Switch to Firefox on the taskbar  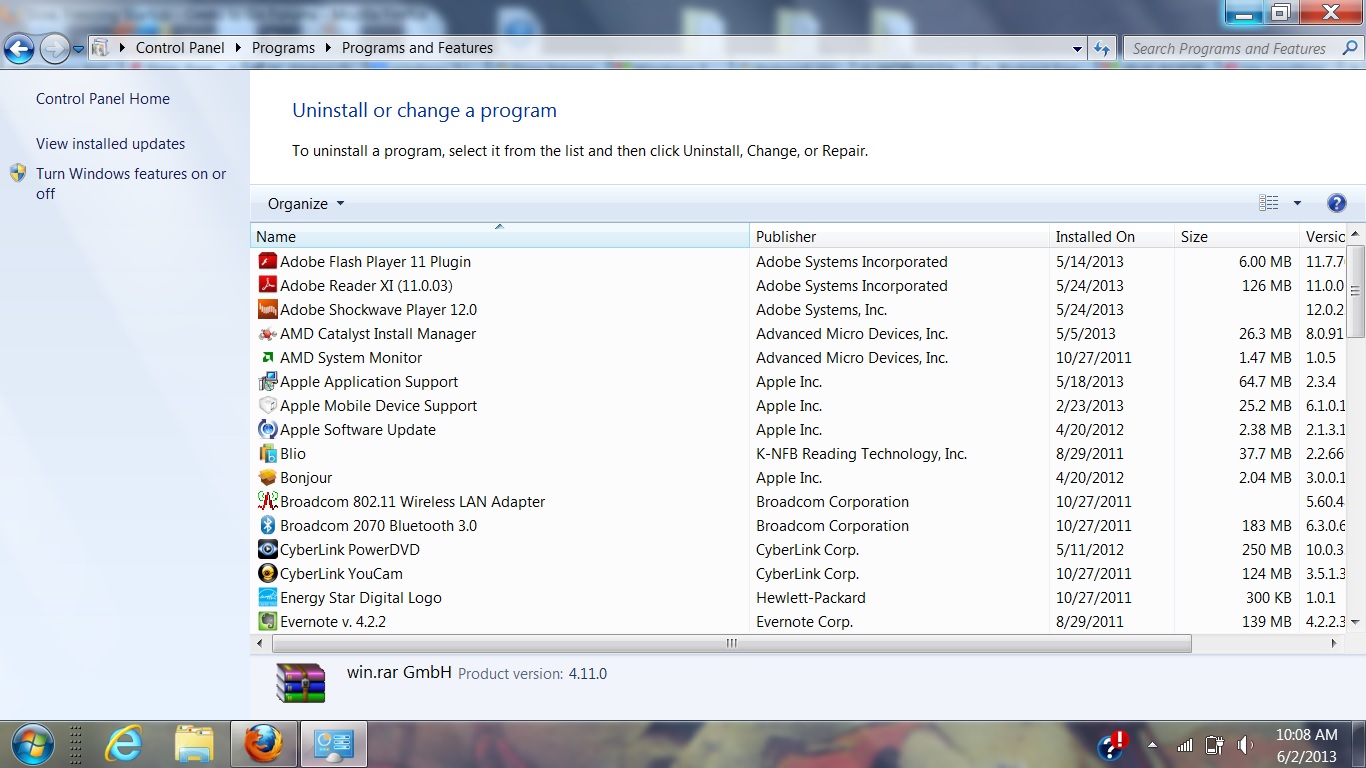click(x=263, y=745)
